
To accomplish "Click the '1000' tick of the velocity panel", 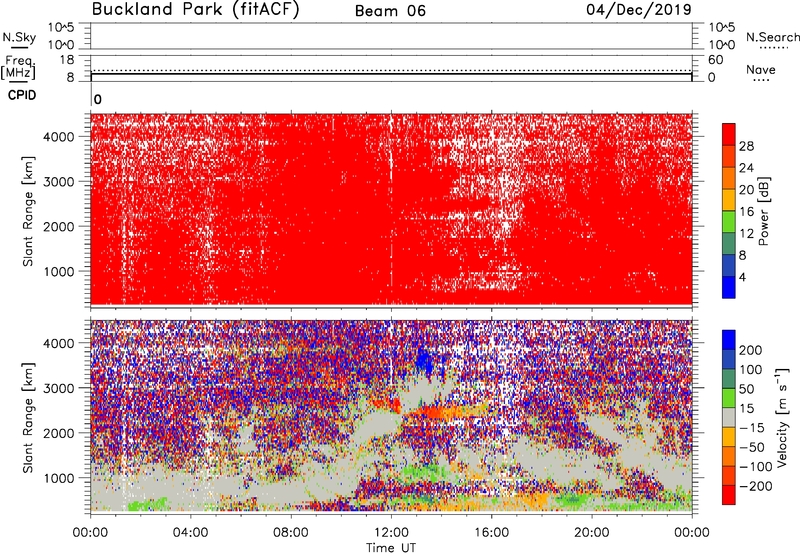I will (x=59, y=478).
